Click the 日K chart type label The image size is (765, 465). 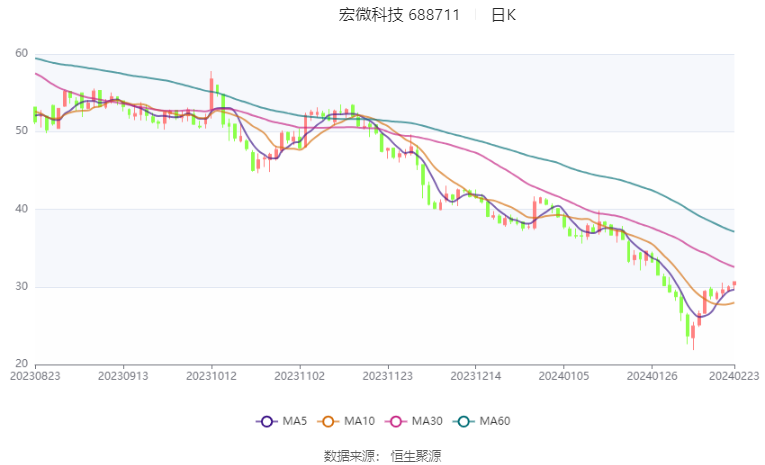point(503,15)
